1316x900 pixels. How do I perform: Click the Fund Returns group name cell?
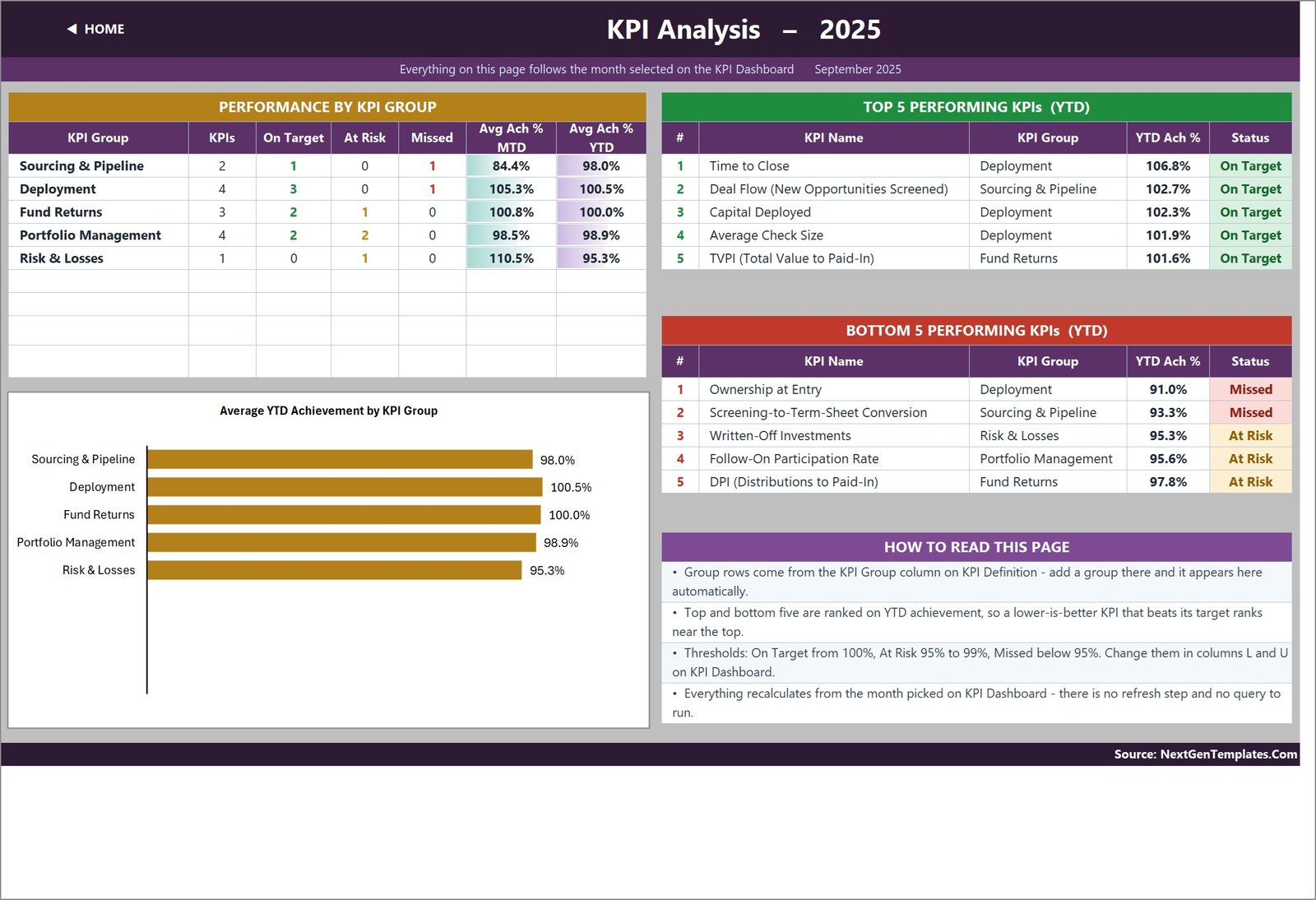coord(99,212)
